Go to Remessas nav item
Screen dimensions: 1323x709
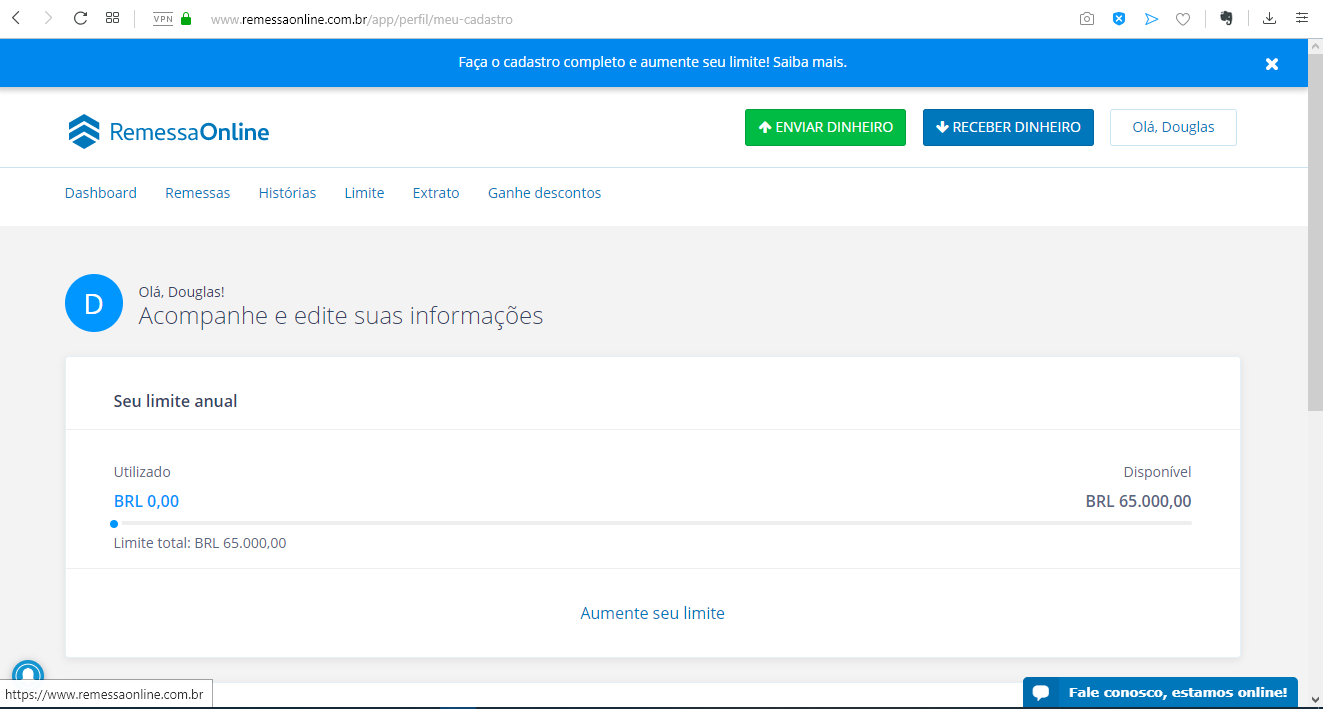[198, 193]
